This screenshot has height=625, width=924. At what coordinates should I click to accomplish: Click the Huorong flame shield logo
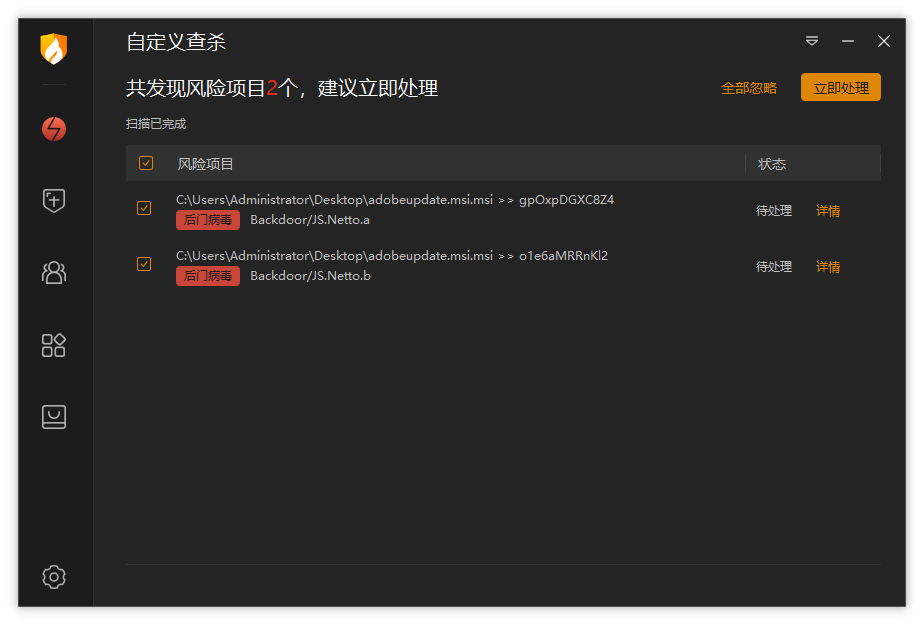54,48
